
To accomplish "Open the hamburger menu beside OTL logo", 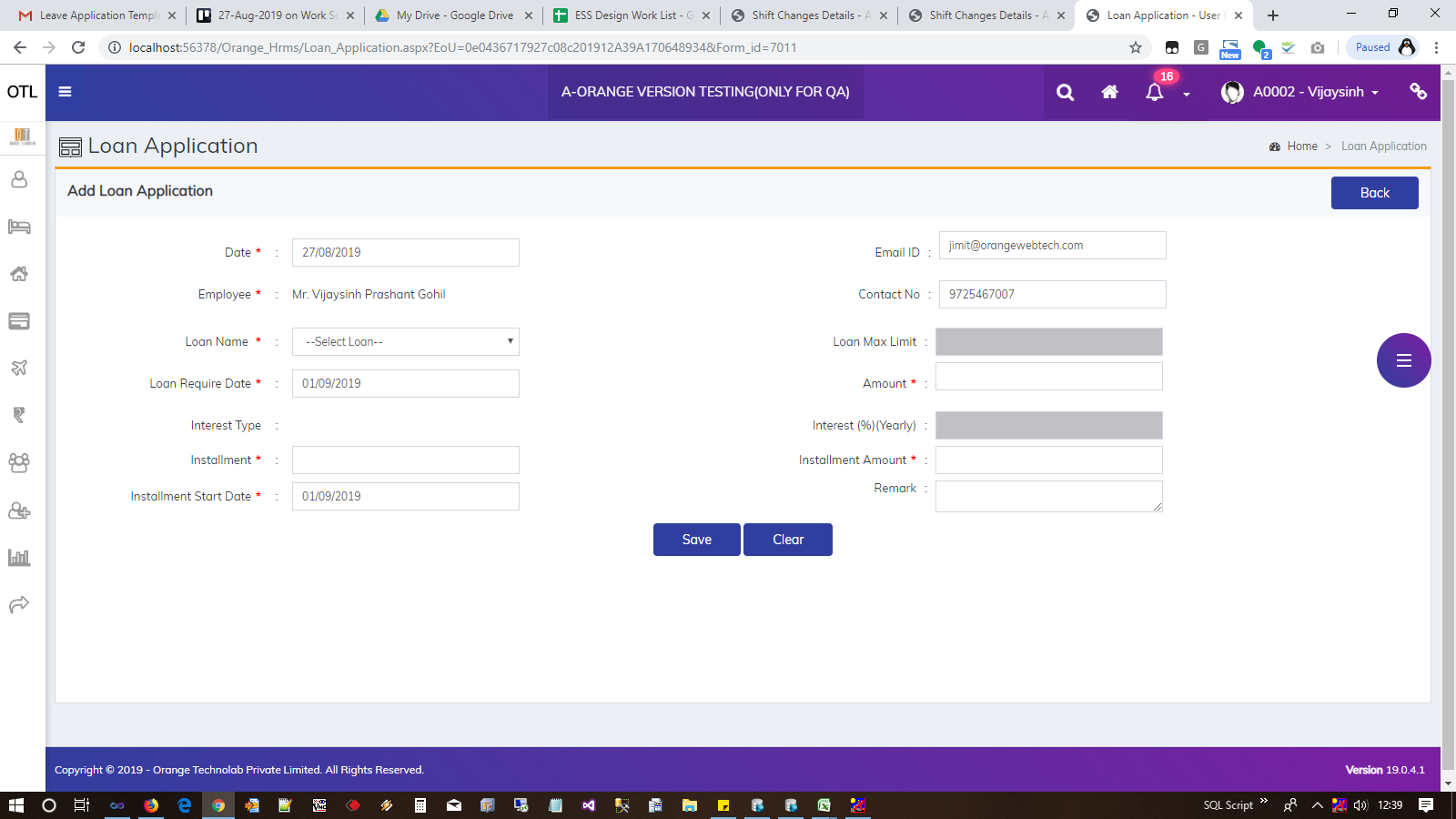I will pos(64,92).
